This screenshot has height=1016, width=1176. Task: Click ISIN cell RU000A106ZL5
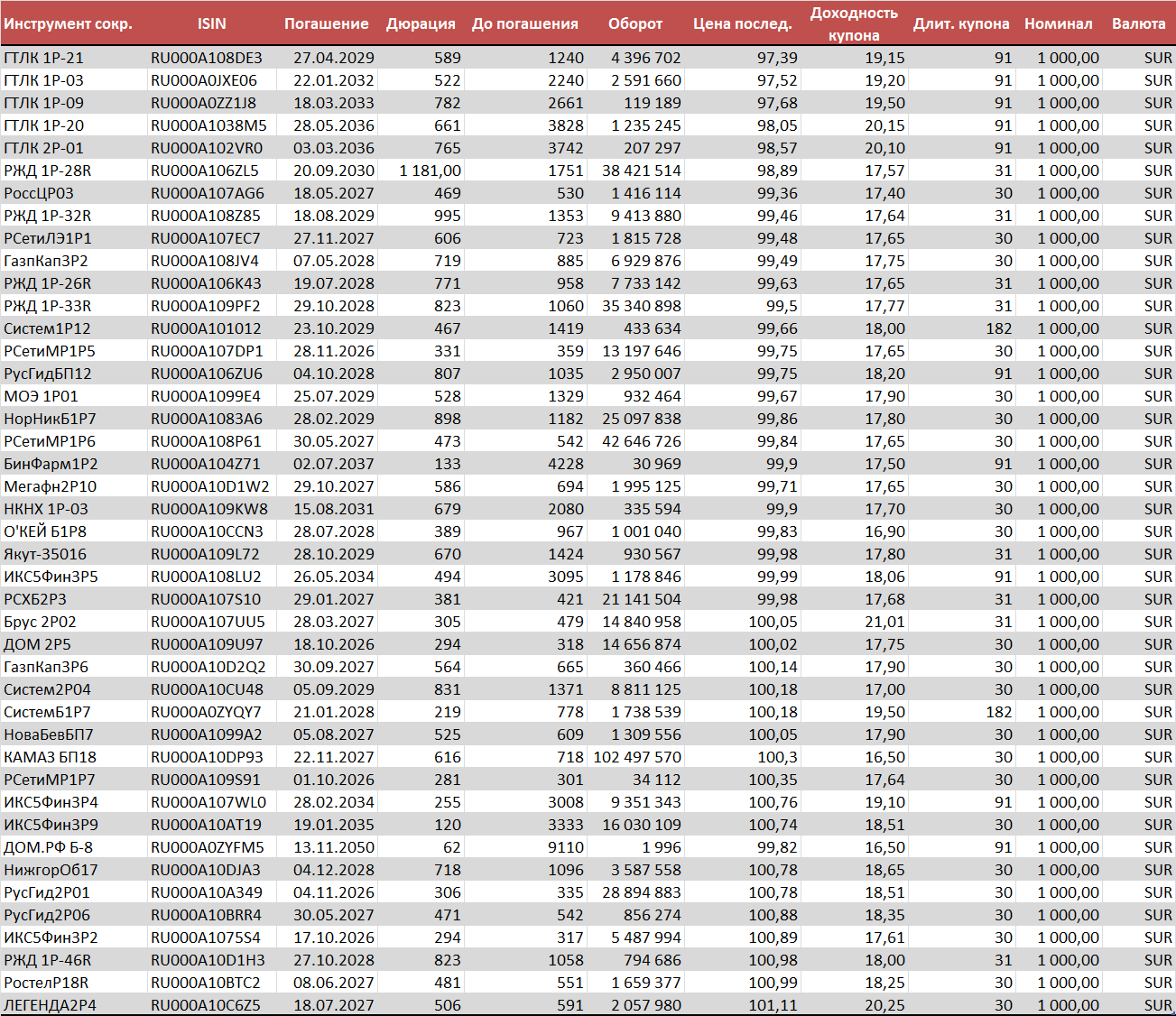coord(205,171)
